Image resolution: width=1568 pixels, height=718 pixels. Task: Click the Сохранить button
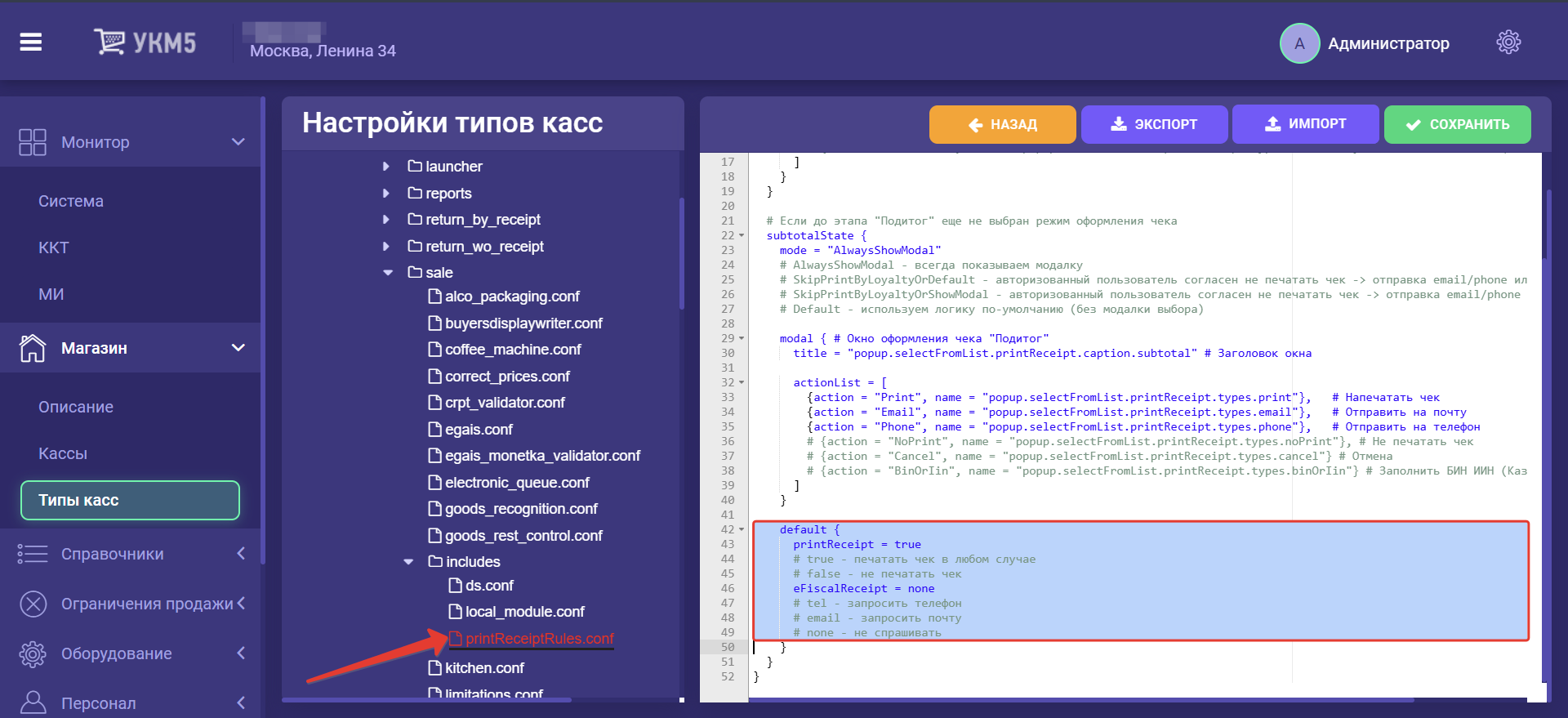(1457, 124)
